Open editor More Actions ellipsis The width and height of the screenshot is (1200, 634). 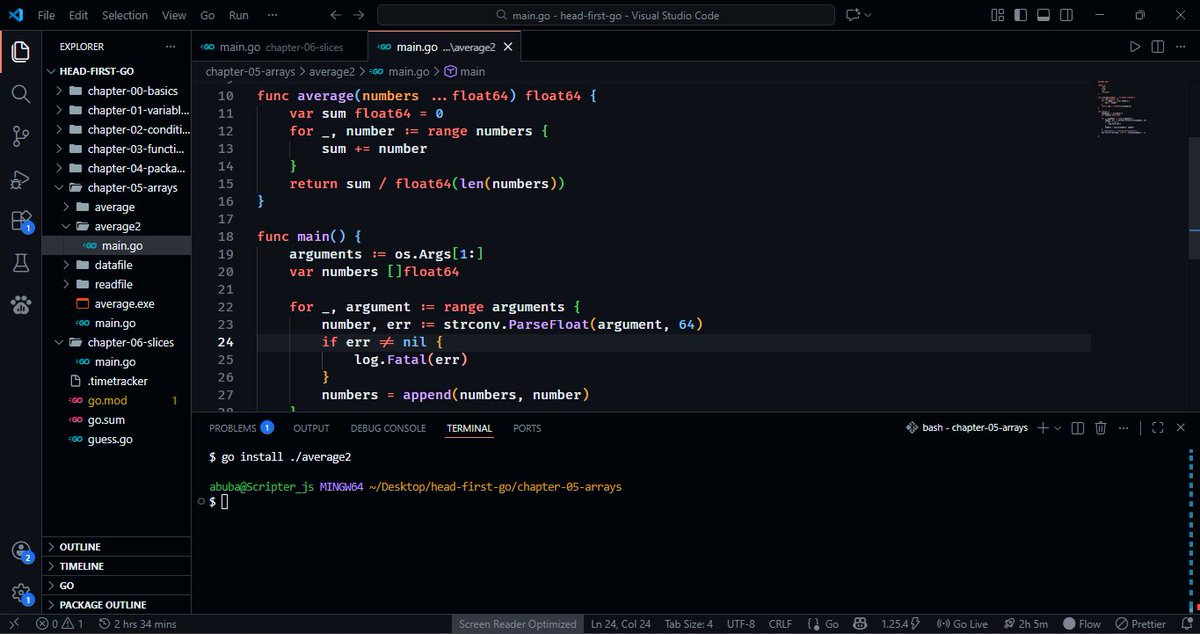[1181, 47]
